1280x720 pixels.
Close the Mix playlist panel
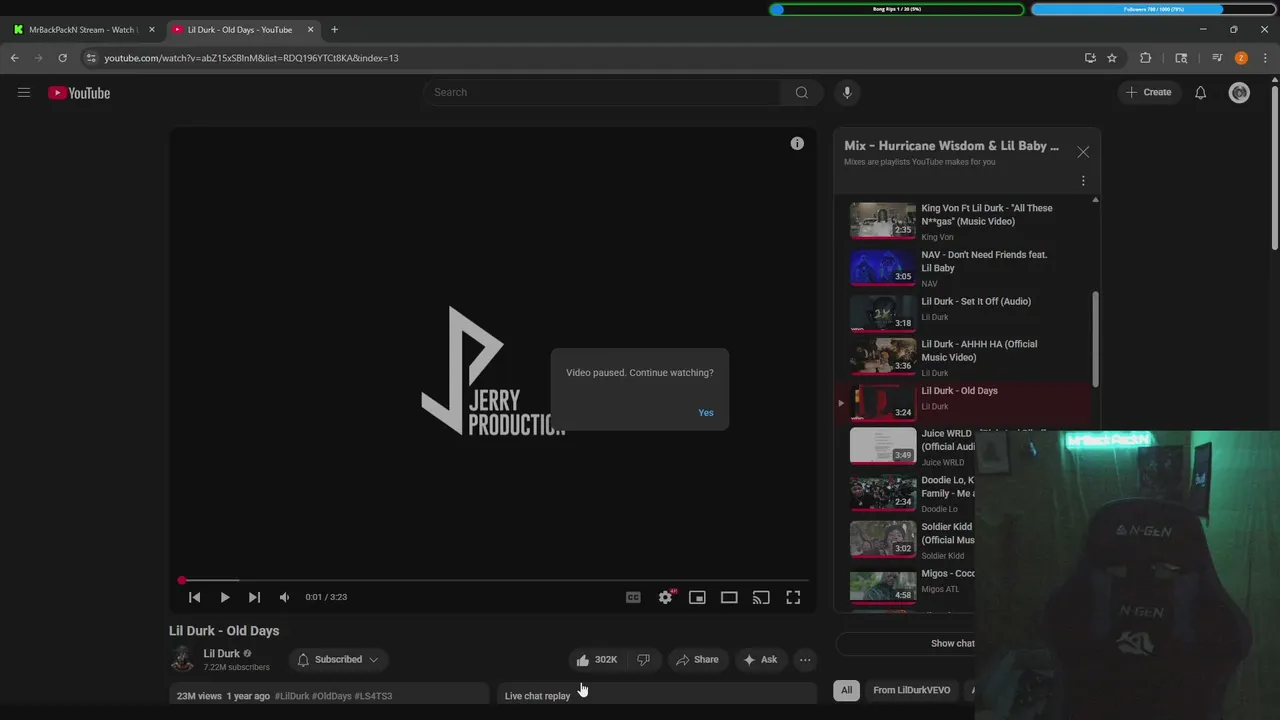click(1083, 152)
